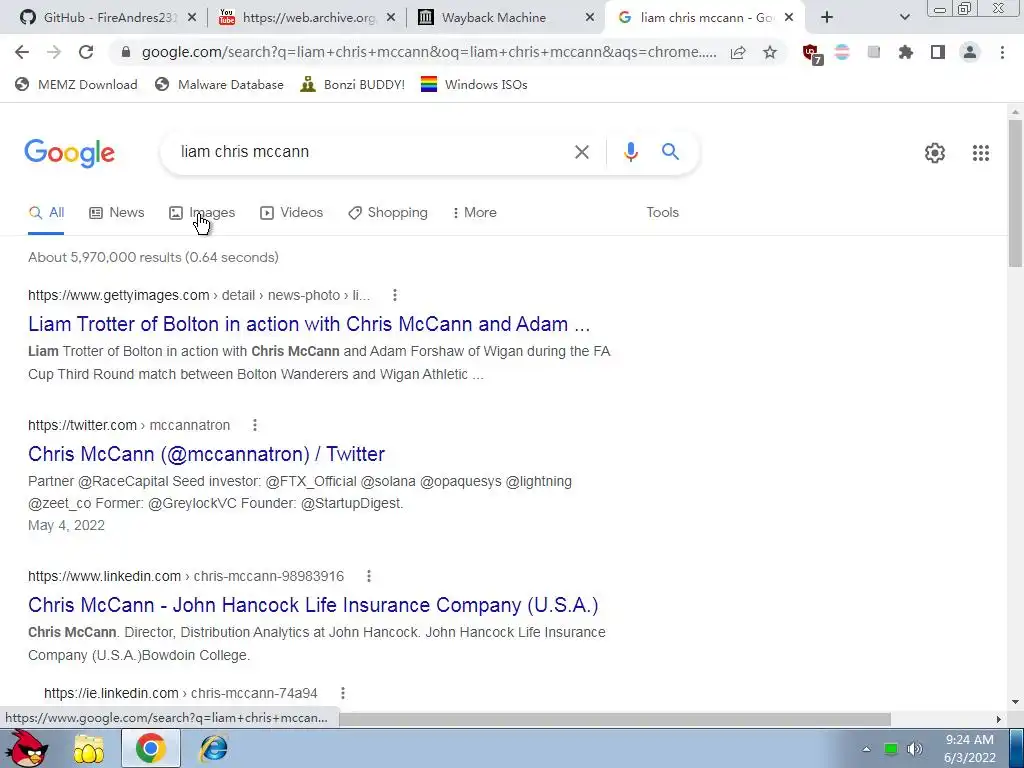Viewport: 1024px width, 768px height.
Task: Open the John Hancock Life Insurance result
Action: click(313, 605)
